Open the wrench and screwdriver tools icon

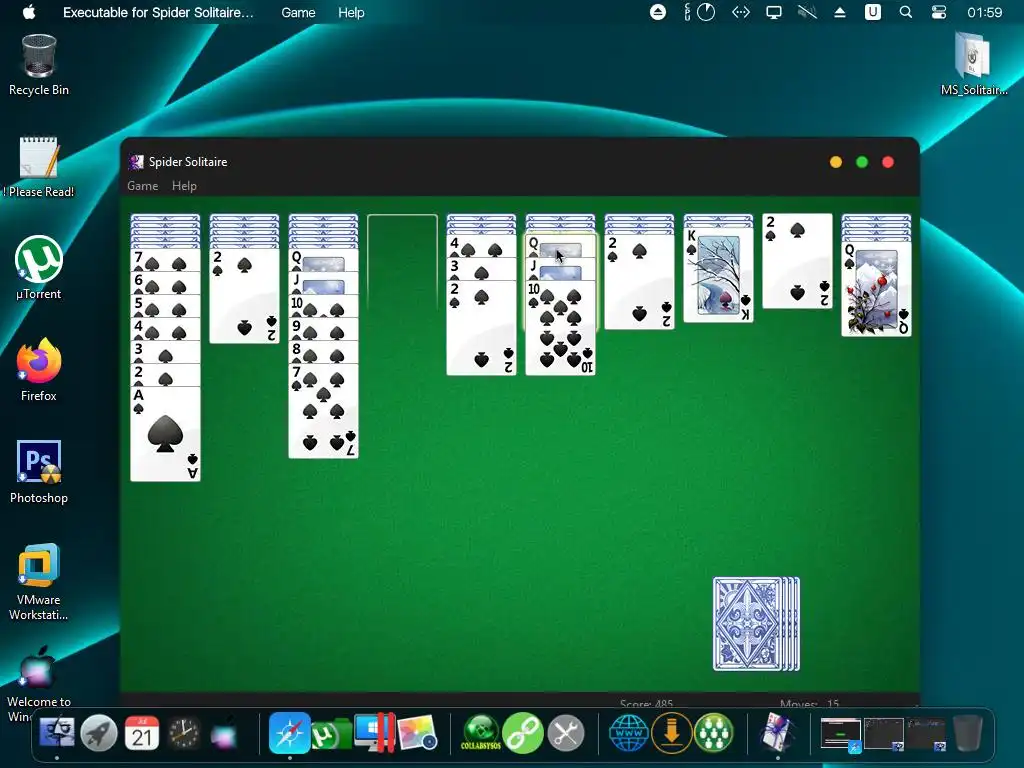tap(566, 733)
